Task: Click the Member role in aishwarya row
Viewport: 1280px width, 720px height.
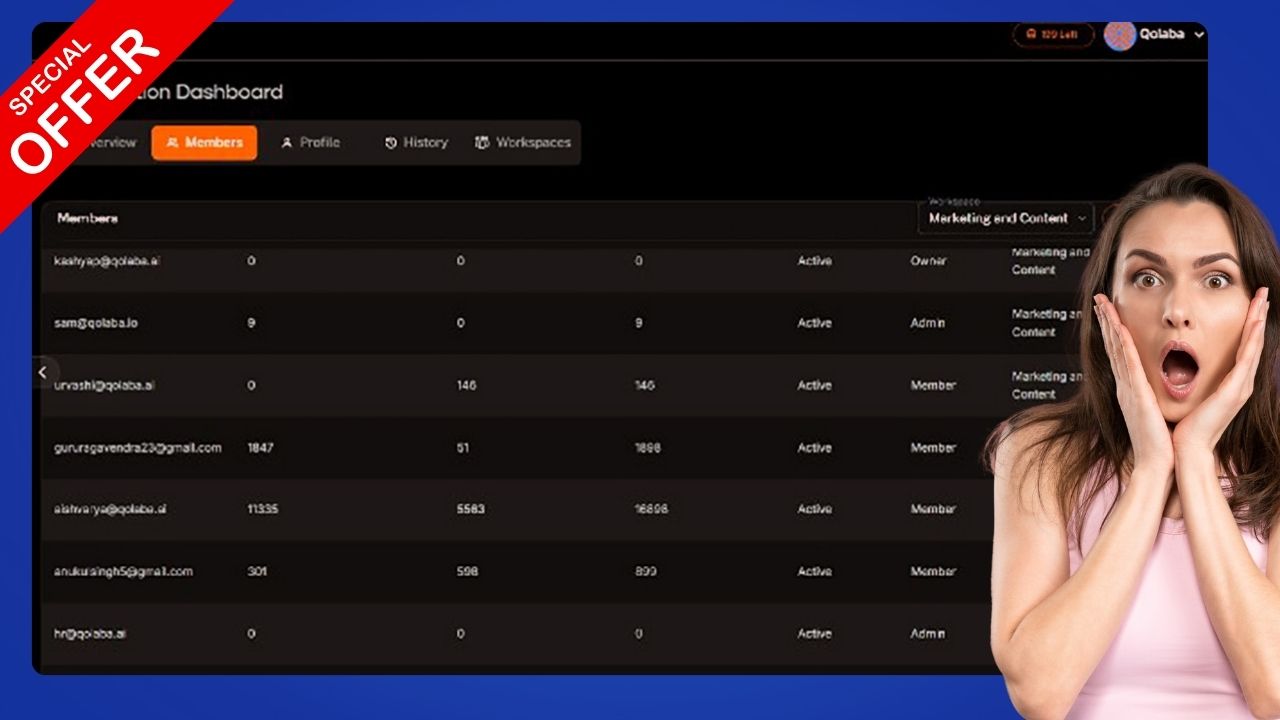Action: [x=933, y=509]
